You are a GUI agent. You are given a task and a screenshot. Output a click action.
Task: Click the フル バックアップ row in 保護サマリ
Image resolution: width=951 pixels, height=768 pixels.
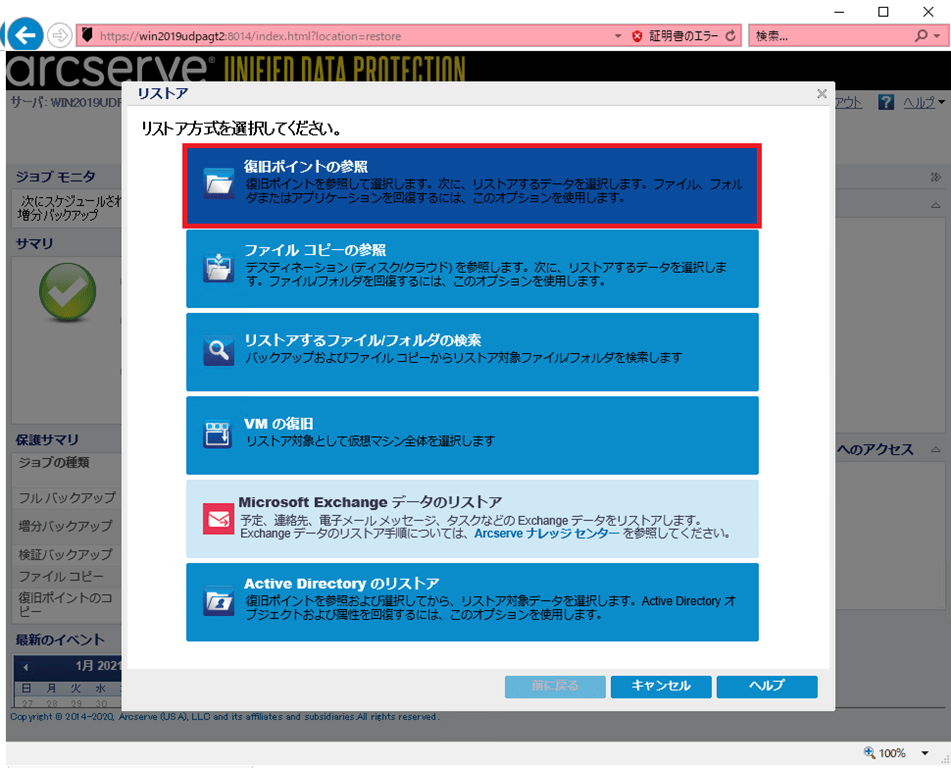click(67, 497)
